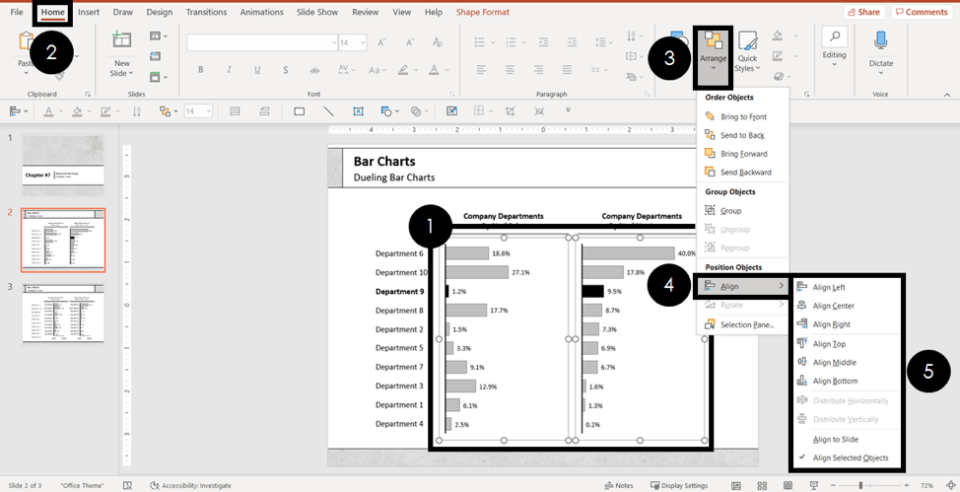Switch to the Insert tab

click(x=89, y=12)
